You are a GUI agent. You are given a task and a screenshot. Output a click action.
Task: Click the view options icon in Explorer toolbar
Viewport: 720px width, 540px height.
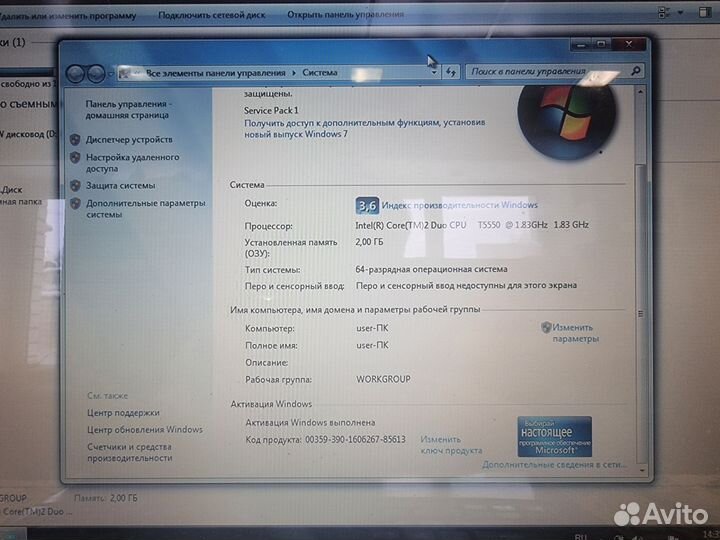click(x=664, y=12)
